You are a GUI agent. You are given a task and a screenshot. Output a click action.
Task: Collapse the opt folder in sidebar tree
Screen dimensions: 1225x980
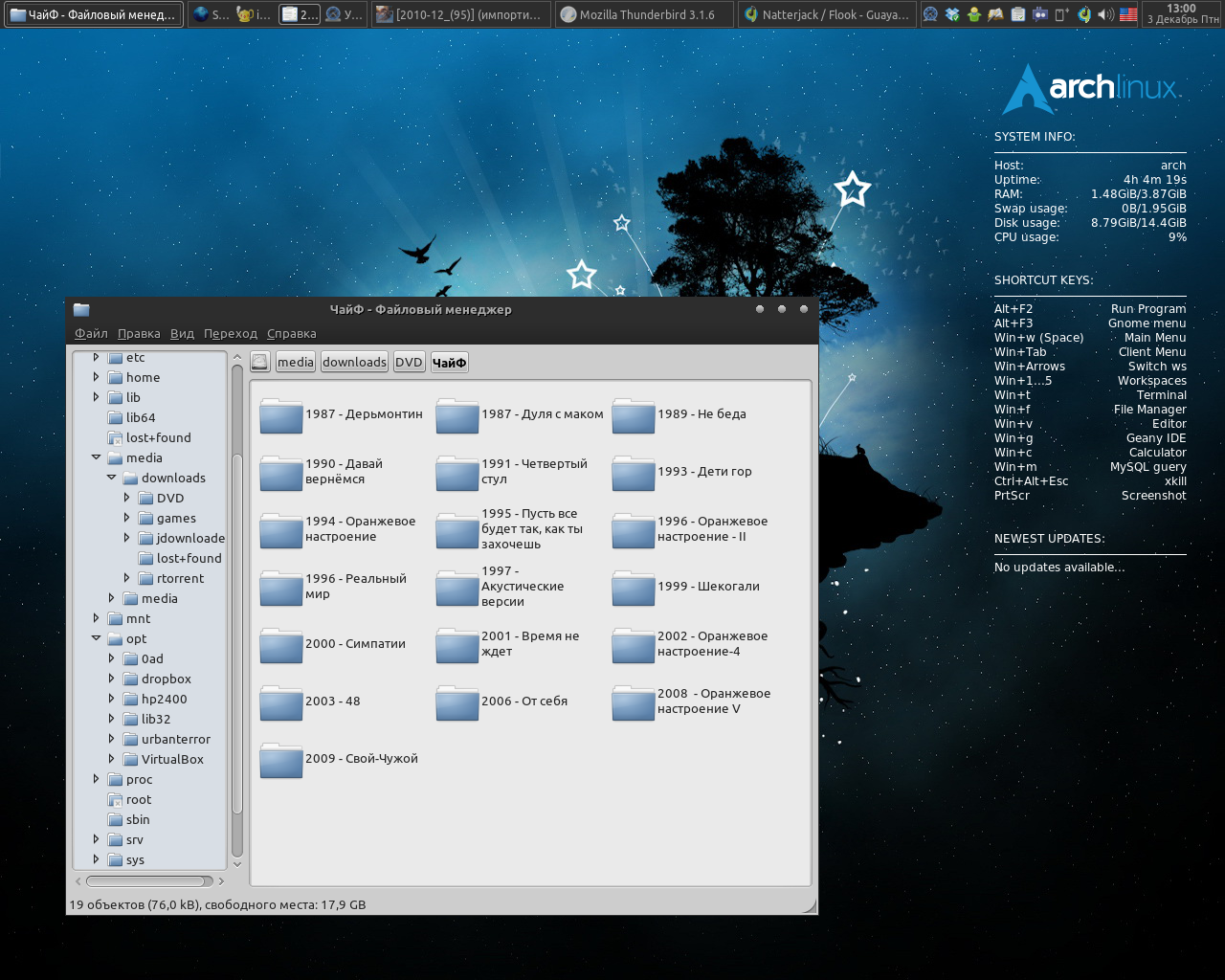[96, 638]
